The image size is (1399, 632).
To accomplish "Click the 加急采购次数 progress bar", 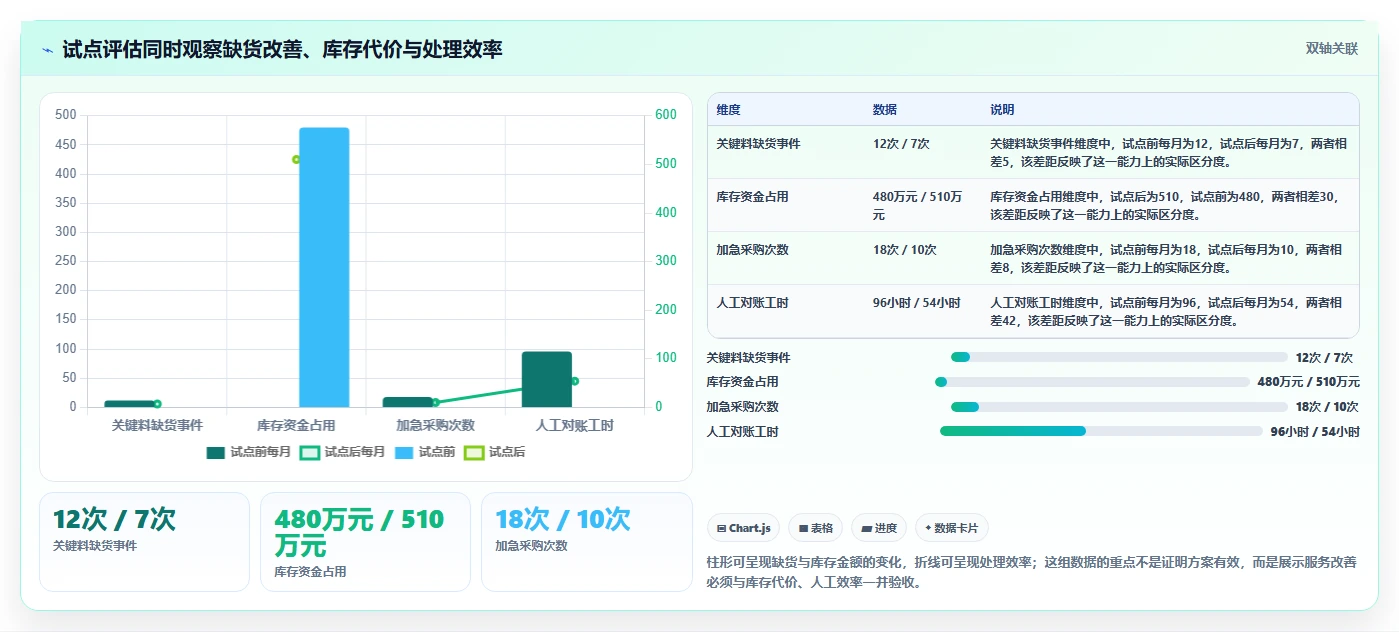I will [x=1119, y=407].
